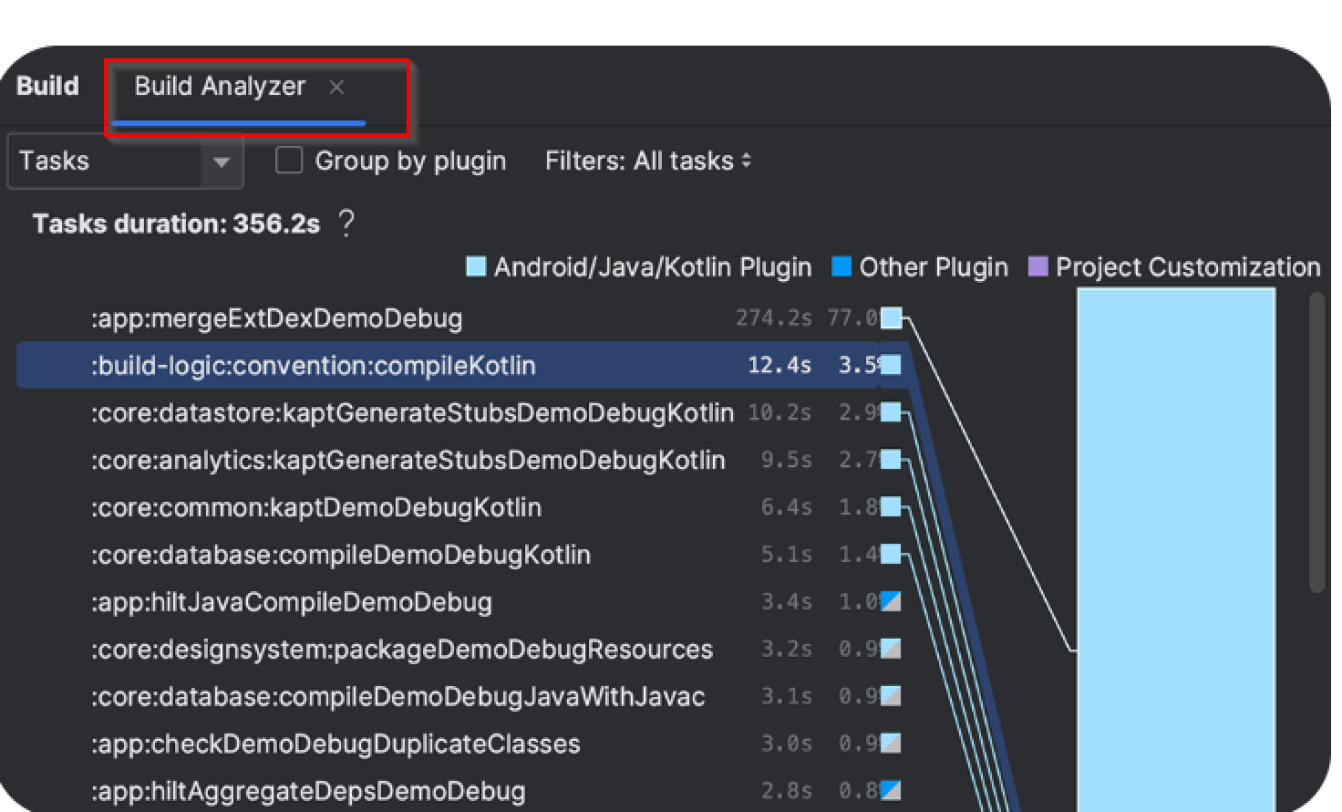This screenshot has height=812, width=1342.
Task: Enable the Group by plugin checkbox
Action: 289,160
